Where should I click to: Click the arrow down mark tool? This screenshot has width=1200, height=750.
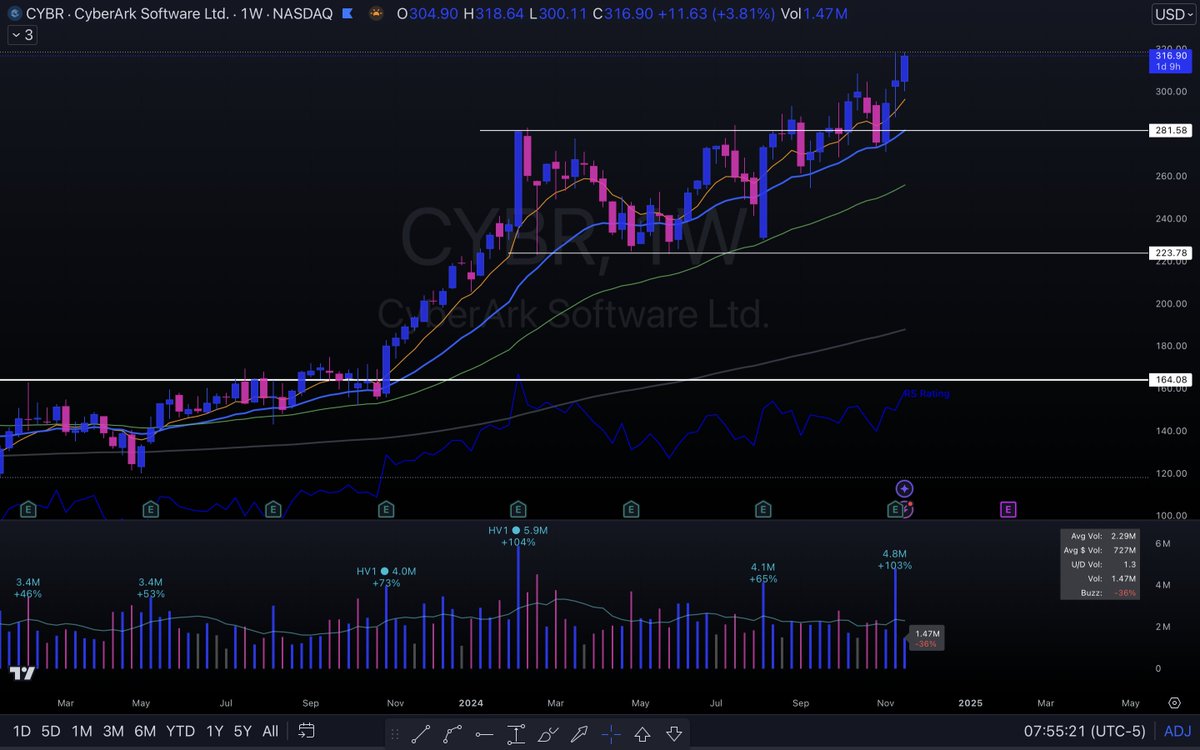click(x=674, y=733)
